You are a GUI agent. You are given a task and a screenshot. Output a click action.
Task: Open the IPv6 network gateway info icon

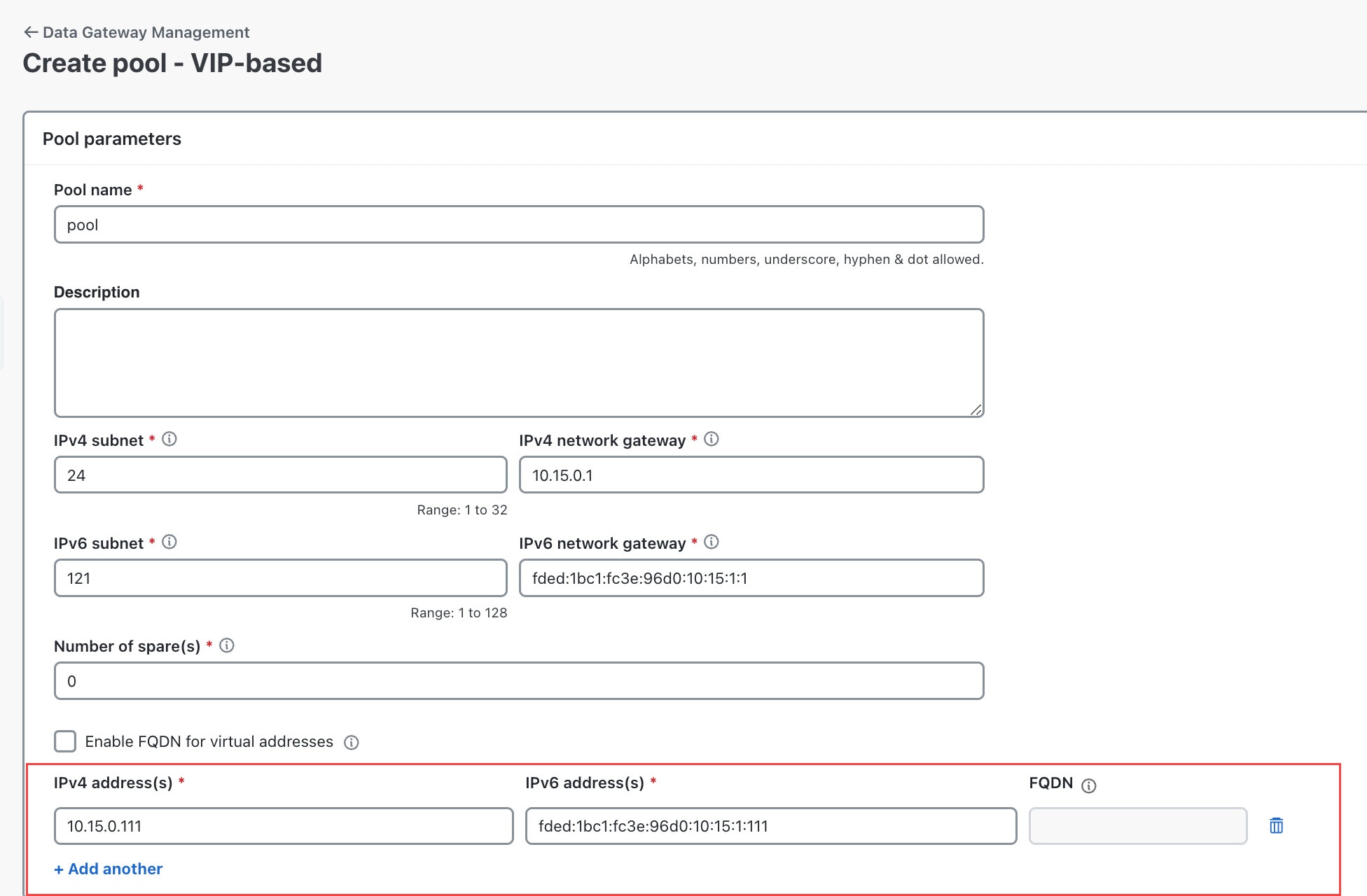pyautogui.click(x=712, y=542)
